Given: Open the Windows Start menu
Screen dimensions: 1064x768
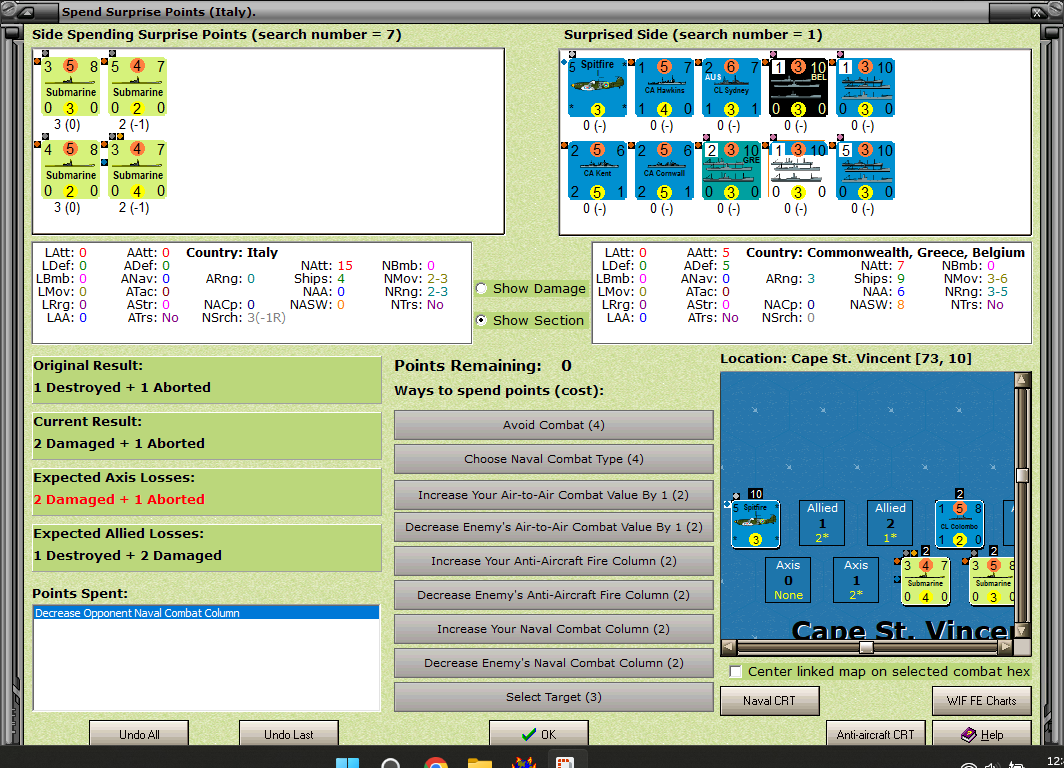Looking at the screenshot, I should point(347,763).
